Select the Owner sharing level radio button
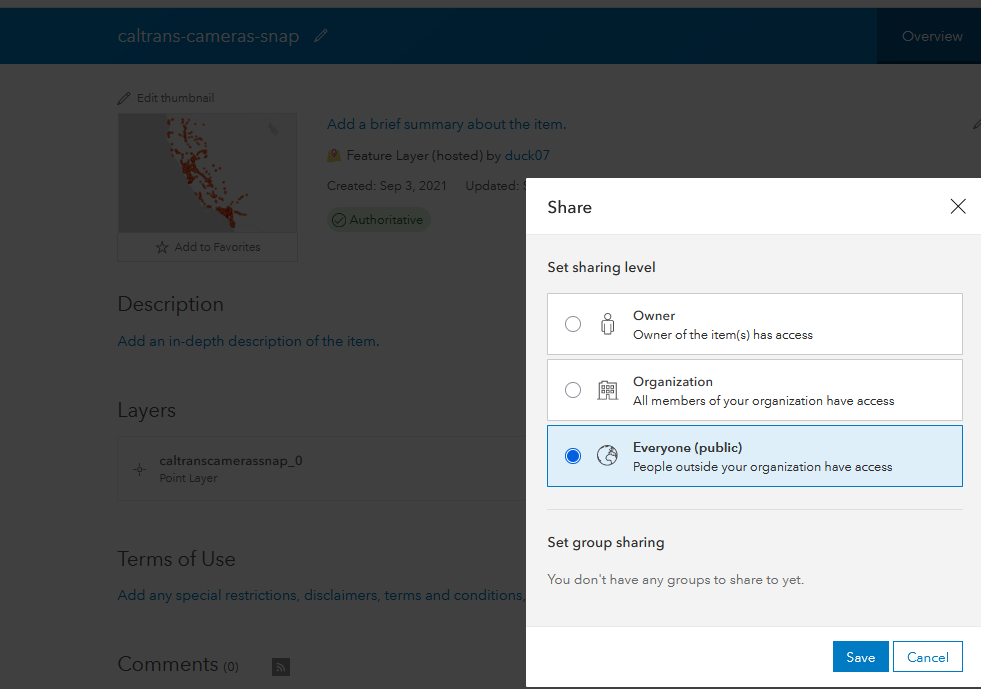Image resolution: width=981 pixels, height=689 pixels. [573, 323]
